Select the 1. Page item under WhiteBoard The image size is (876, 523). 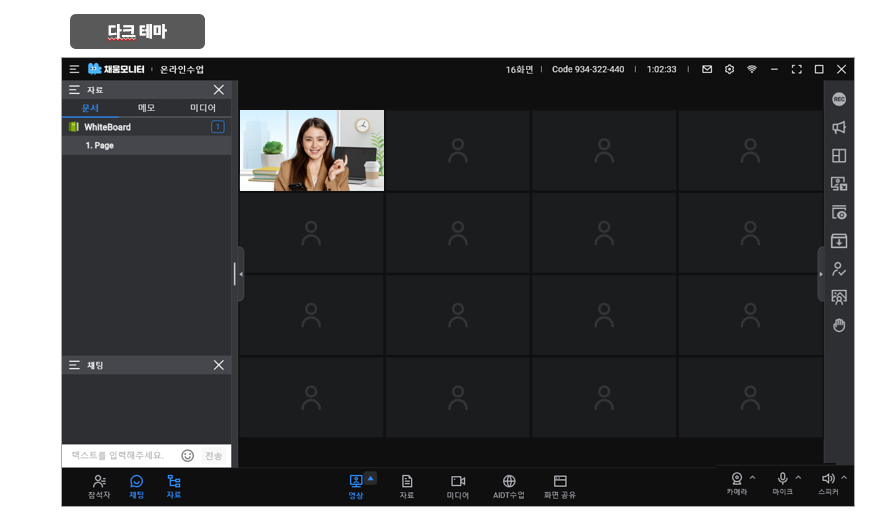pyautogui.click(x=100, y=145)
